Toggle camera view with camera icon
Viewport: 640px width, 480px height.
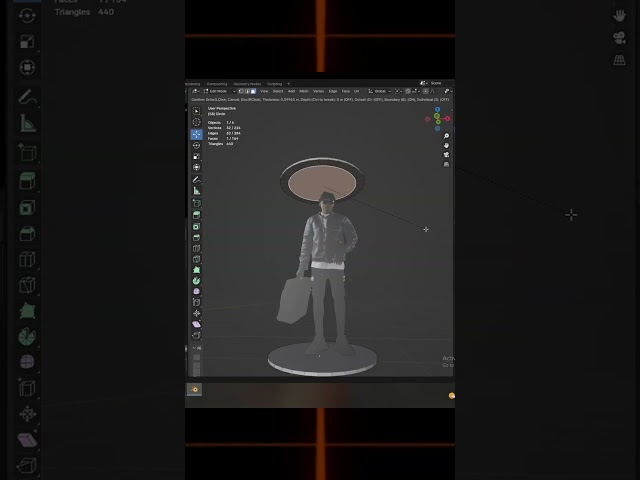(446, 155)
